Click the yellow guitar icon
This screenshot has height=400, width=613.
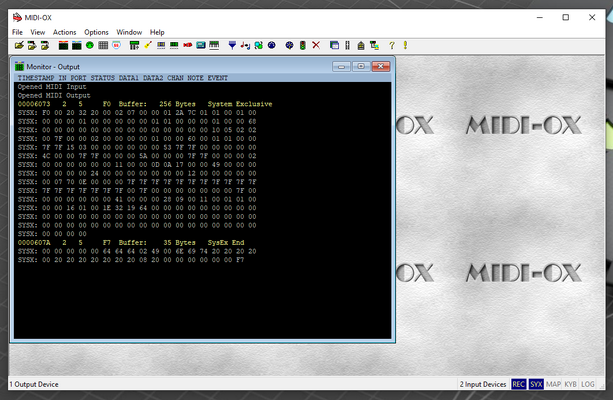[x=148, y=46]
